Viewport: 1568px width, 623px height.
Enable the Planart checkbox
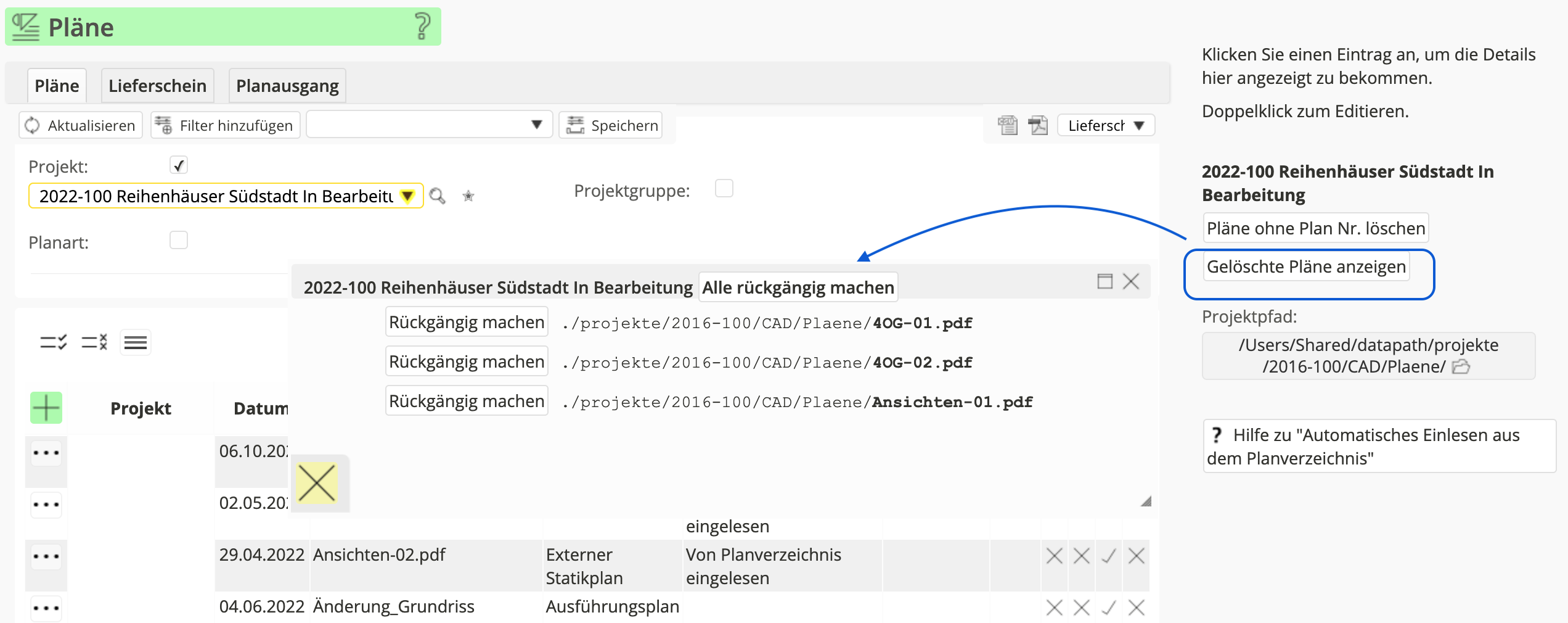179,240
